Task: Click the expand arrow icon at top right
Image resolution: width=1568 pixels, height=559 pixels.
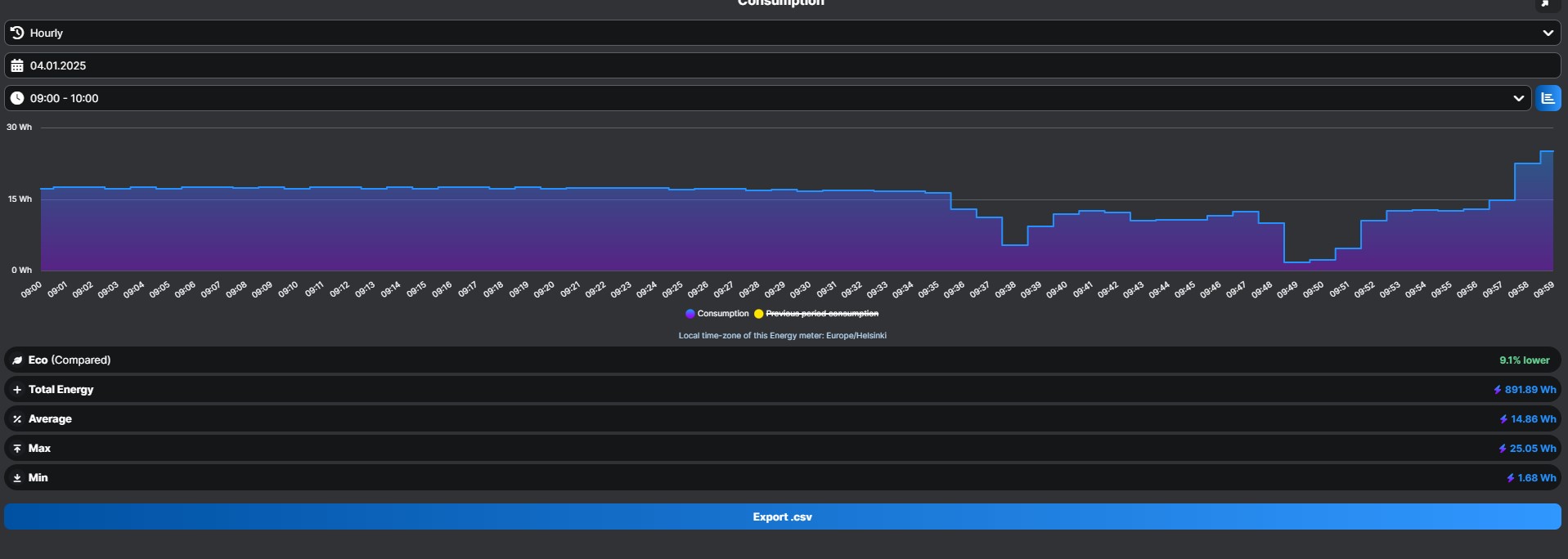Action: point(1544,4)
